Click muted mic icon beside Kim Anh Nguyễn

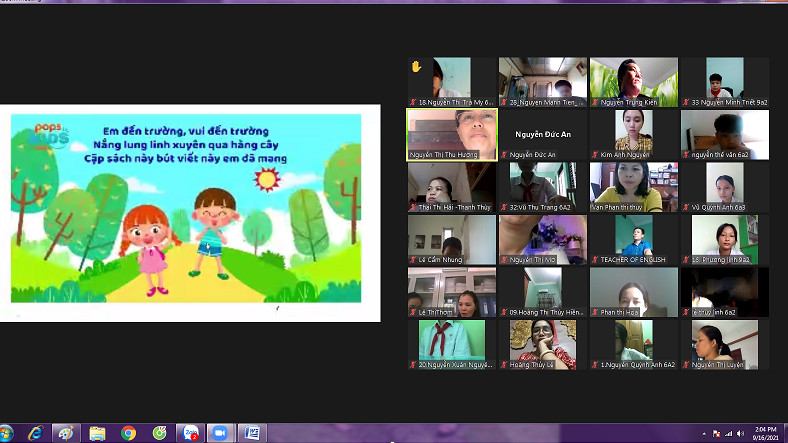(595, 155)
